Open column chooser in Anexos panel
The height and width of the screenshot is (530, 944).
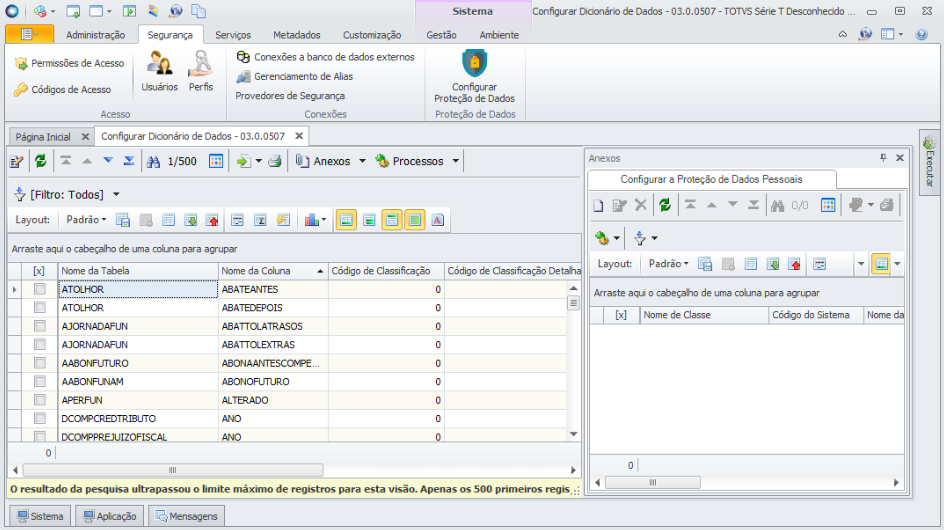828,205
